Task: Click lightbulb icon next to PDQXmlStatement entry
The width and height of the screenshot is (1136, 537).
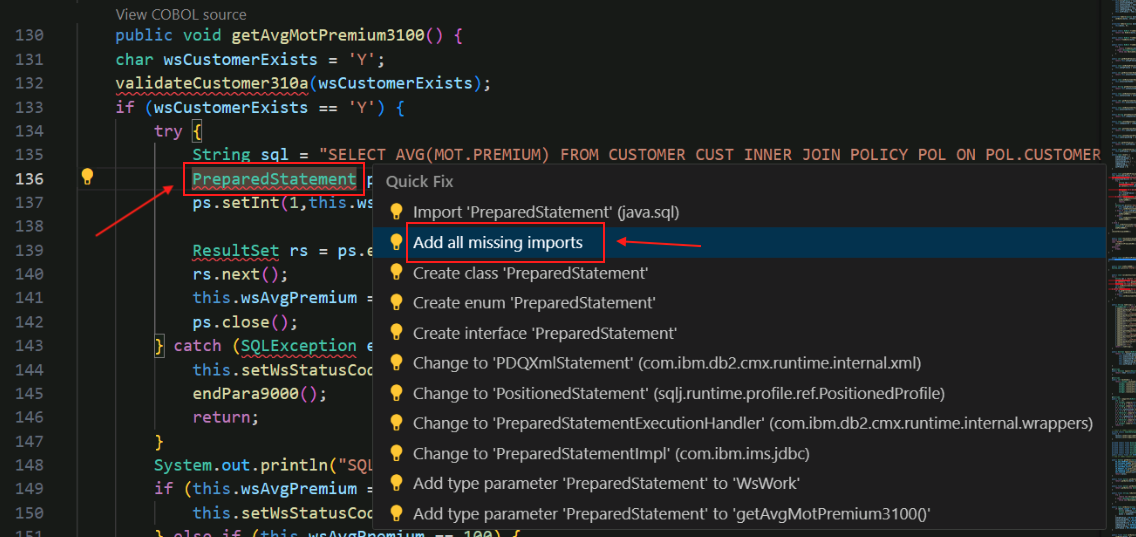Action: 396,362
